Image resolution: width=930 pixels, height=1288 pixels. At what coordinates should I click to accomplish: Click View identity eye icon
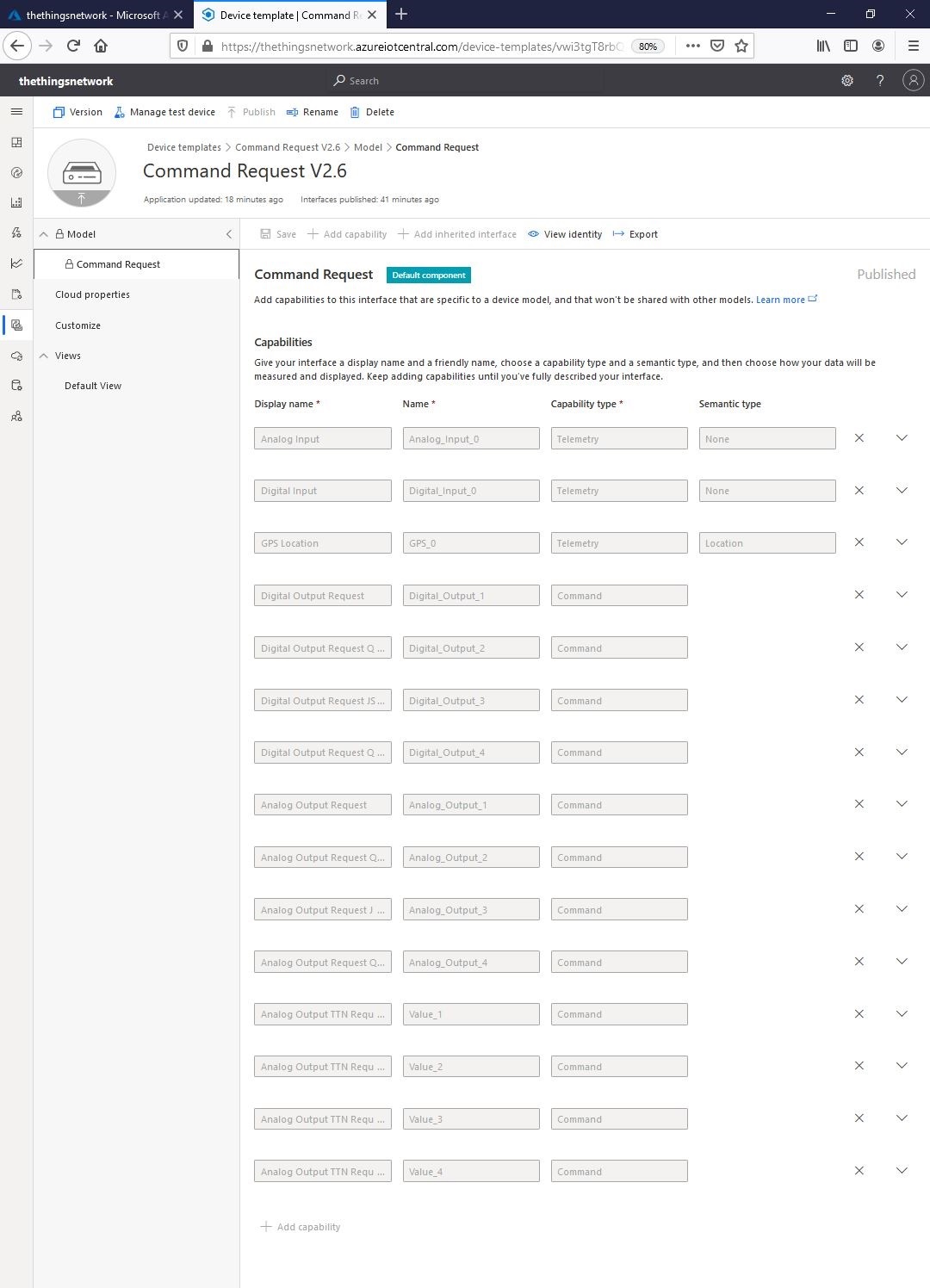click(x=534, y=234)
